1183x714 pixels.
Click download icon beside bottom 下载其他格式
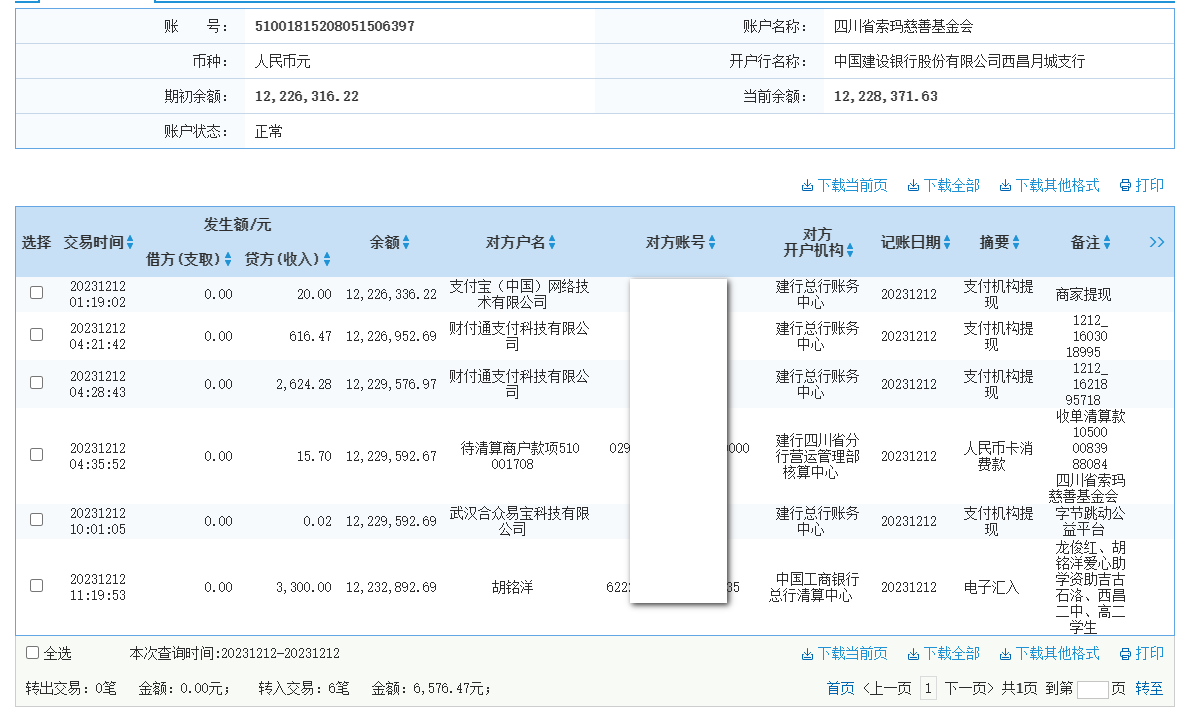1005,654
